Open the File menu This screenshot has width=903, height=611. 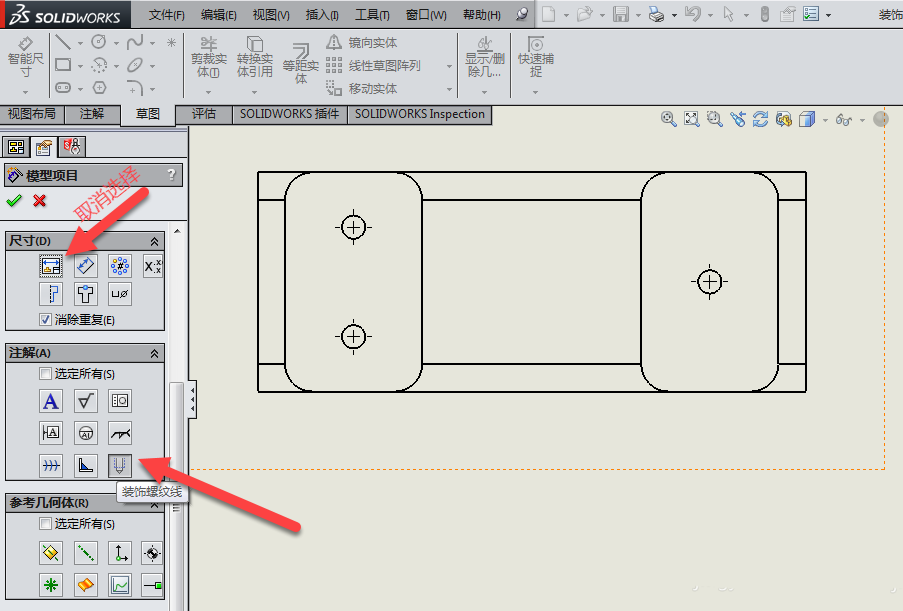[166, 15]
